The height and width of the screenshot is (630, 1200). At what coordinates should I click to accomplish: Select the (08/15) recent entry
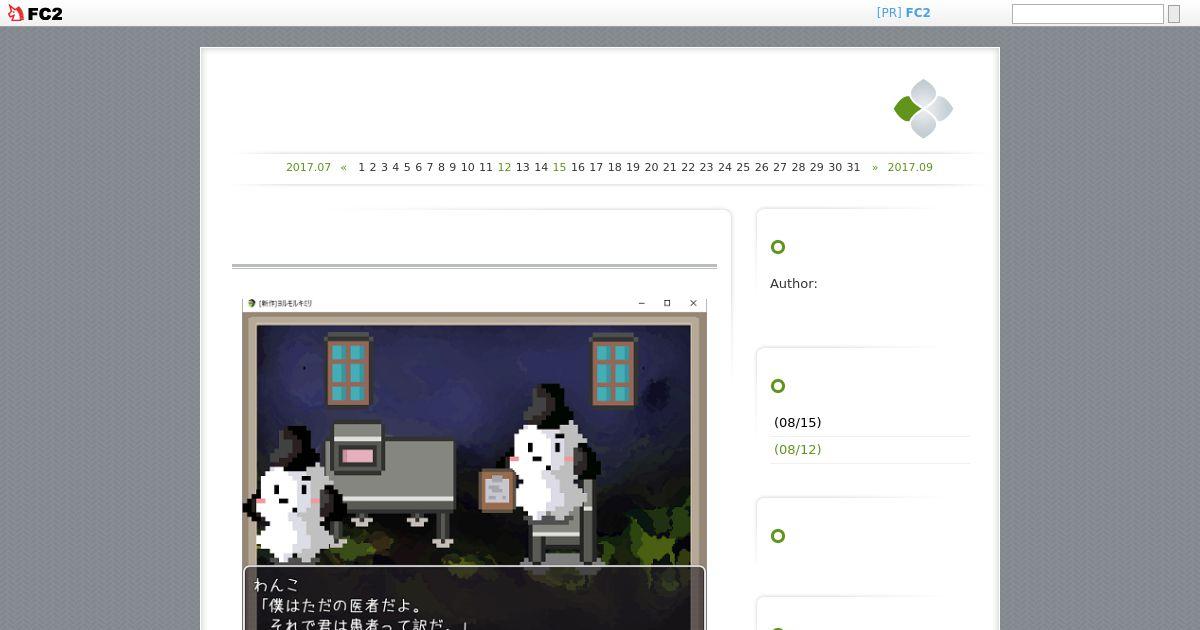coord(797,423)
